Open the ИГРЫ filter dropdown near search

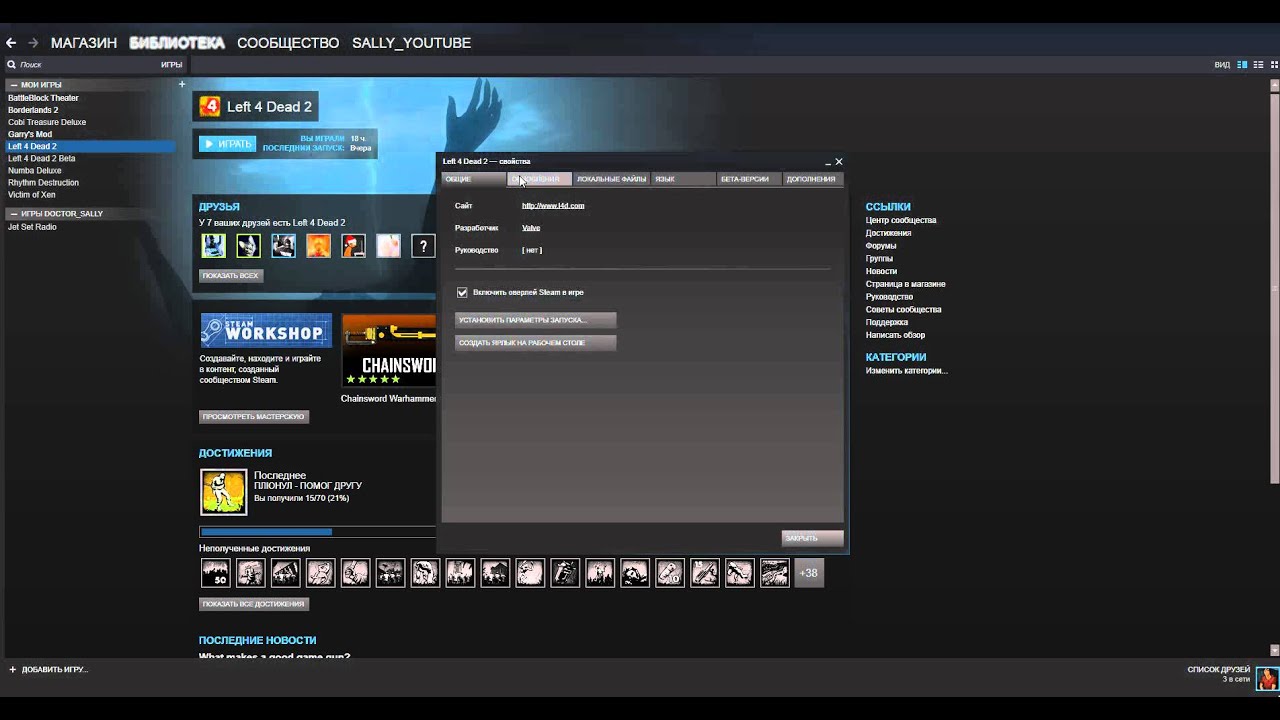(171, 65)
